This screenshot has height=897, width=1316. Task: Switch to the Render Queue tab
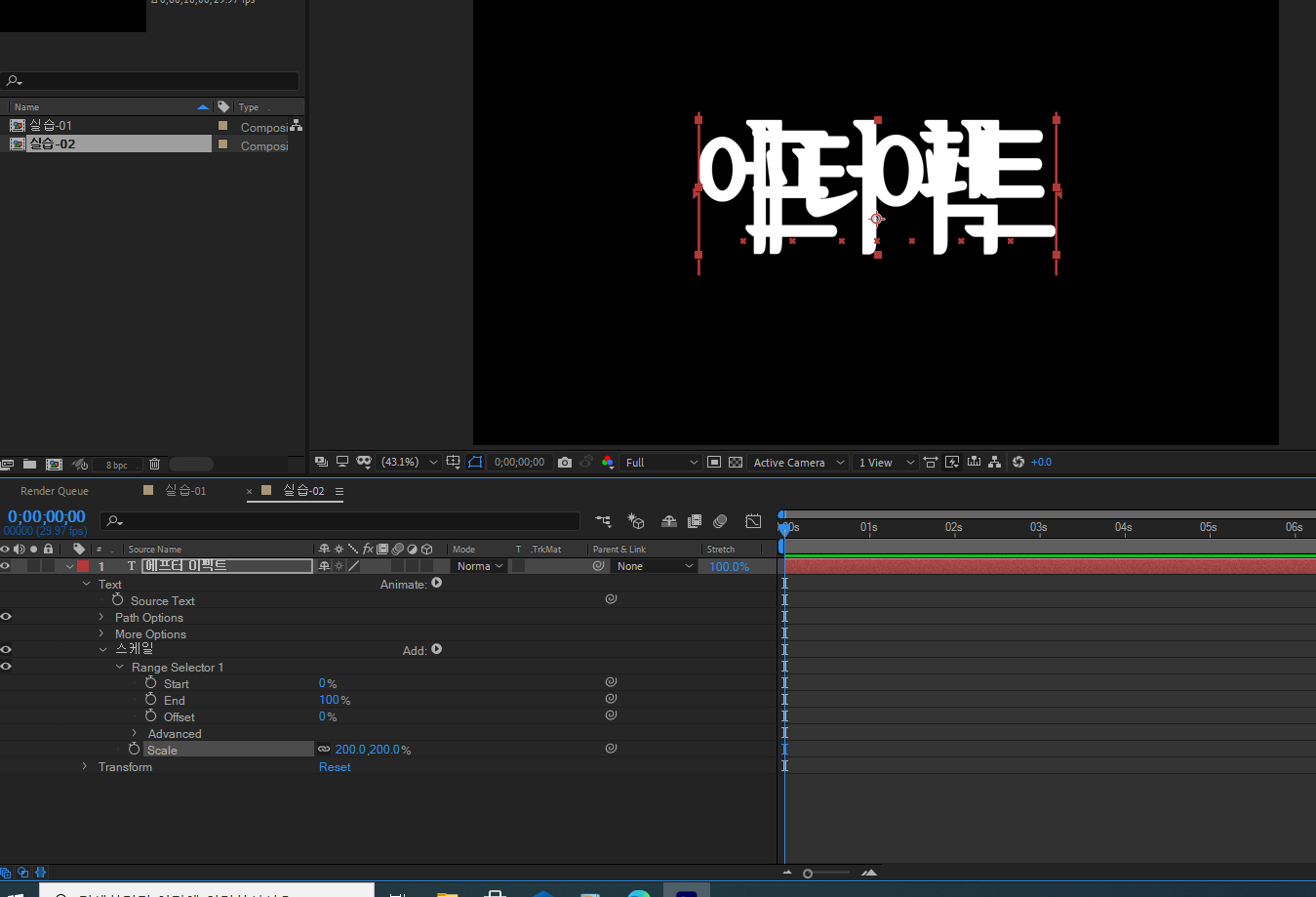point(55,491)
